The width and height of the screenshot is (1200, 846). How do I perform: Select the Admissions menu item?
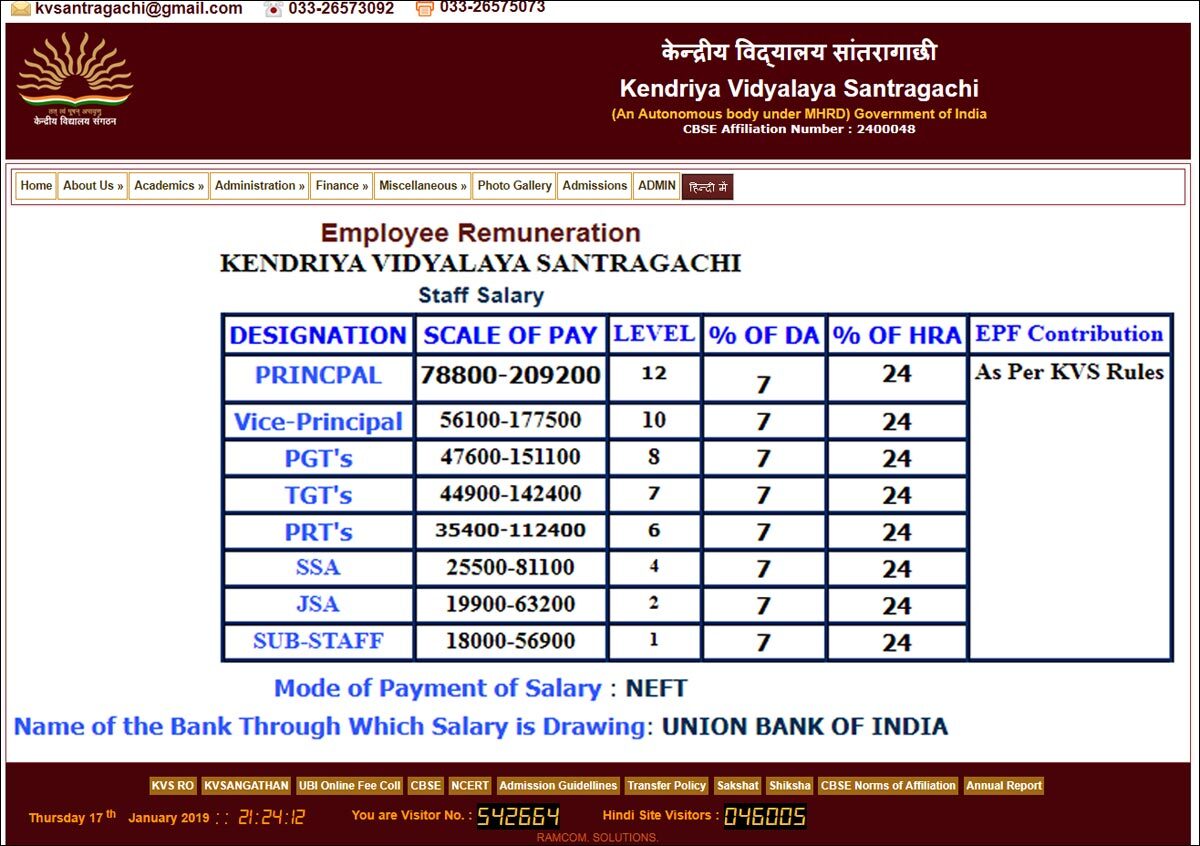pyautogui.click(x=595, y=186)
